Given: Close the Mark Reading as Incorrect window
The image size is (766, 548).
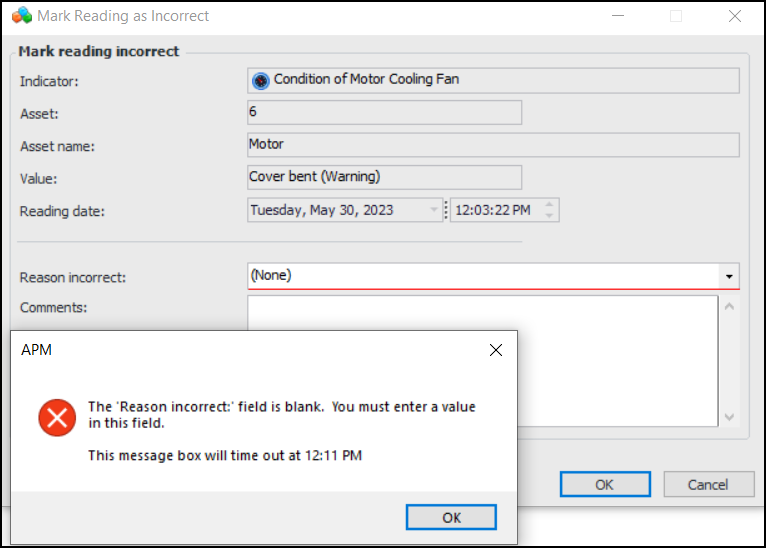Looking at the screenshot, I should point(735,16).
